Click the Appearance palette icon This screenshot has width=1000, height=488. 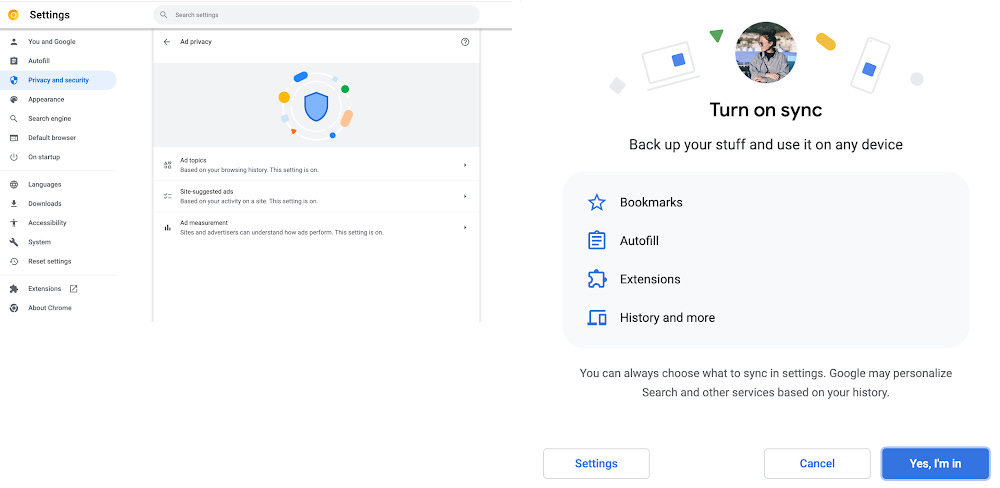[x=14, y=99]
